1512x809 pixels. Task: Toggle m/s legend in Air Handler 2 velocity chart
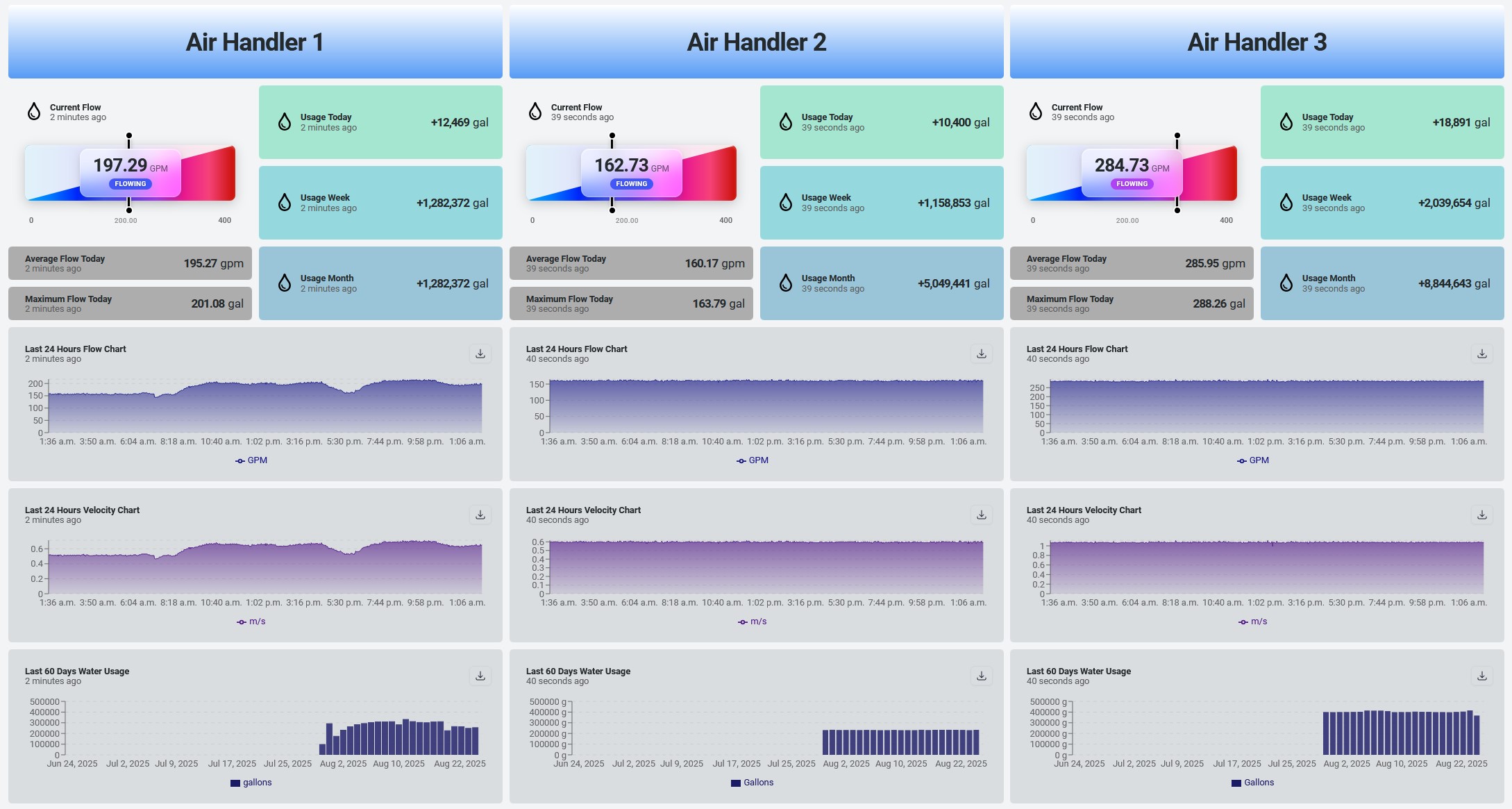point(753,622)
